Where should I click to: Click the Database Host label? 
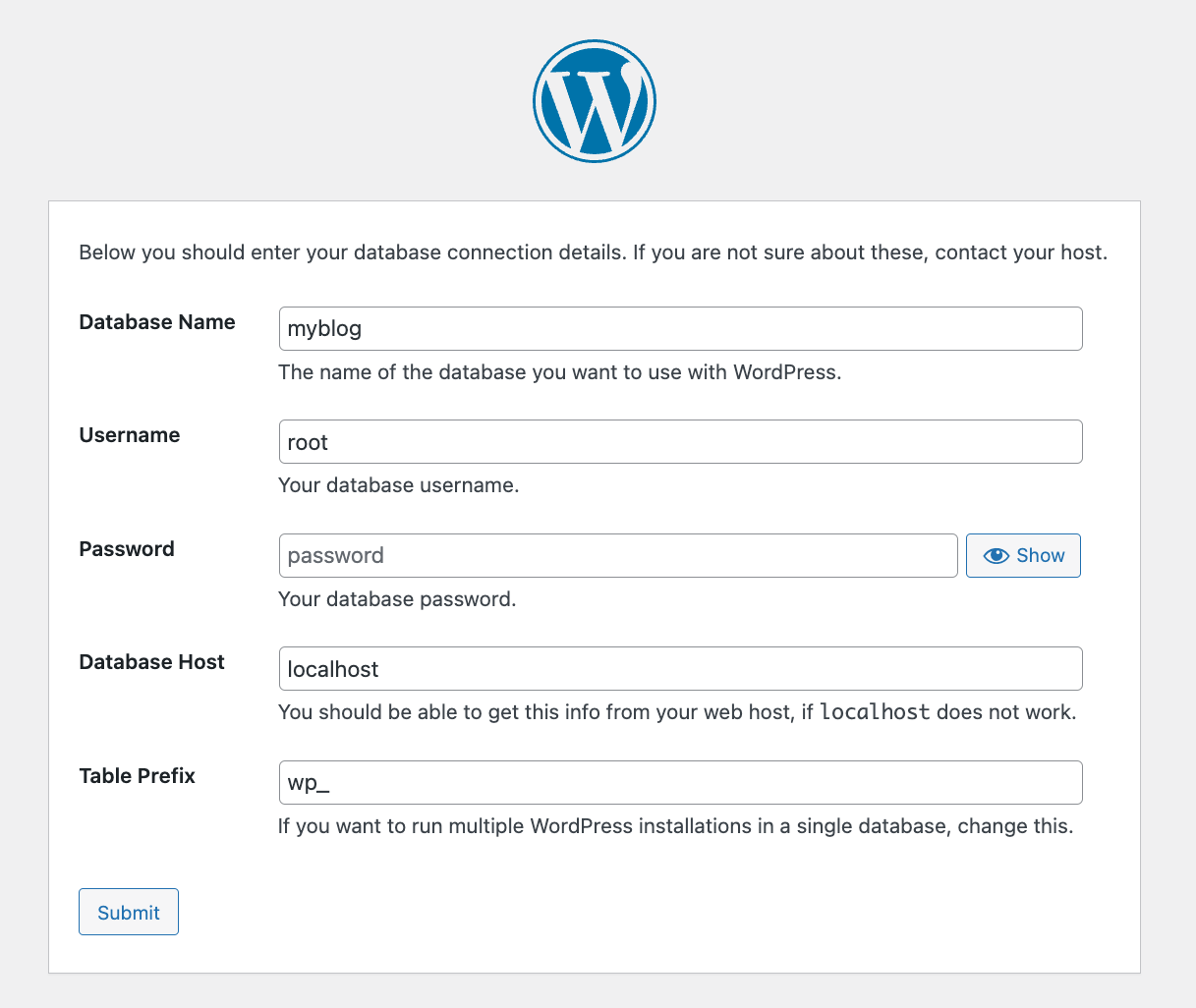151,661
